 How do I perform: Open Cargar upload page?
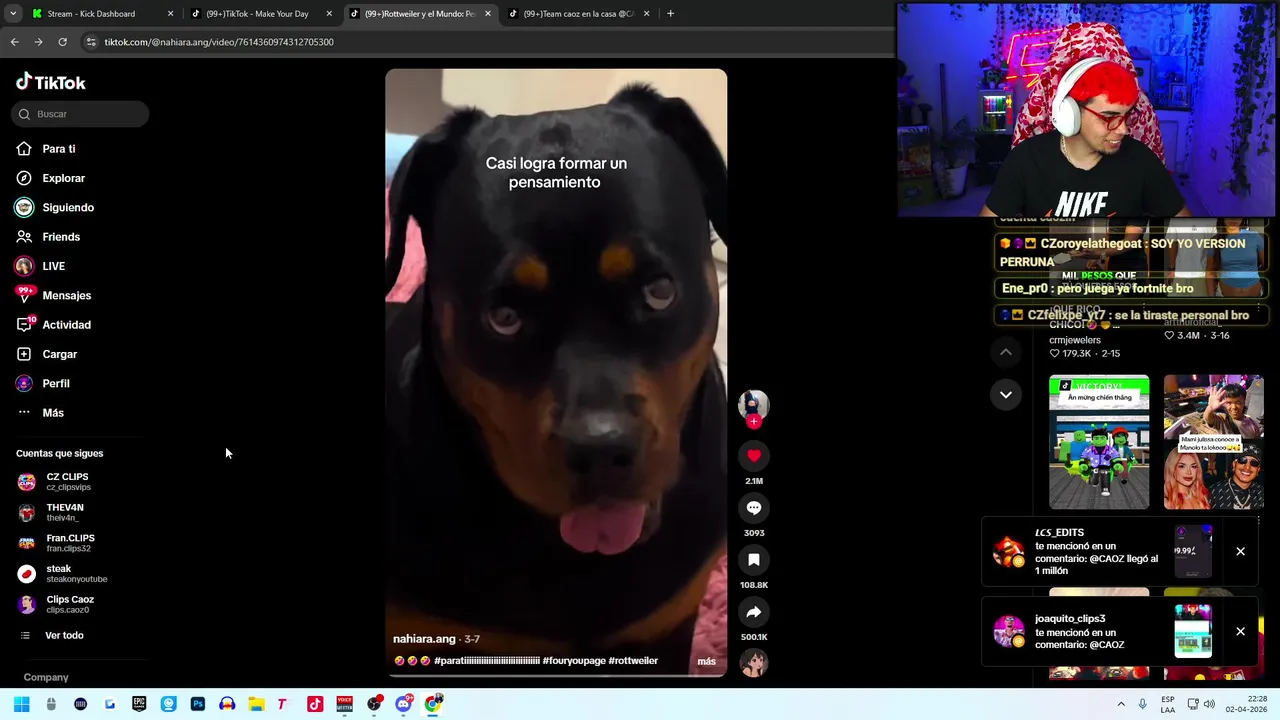click(x=60, y=354)
